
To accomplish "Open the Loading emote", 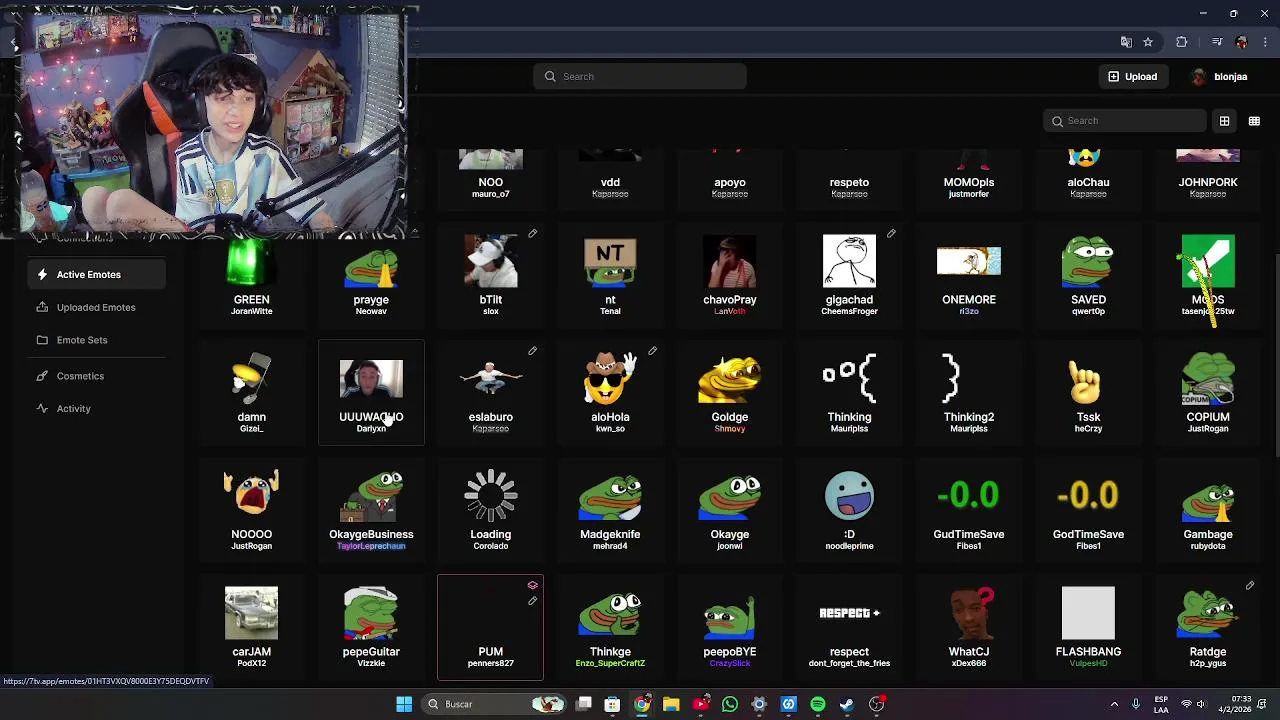I will click(491, 510).
